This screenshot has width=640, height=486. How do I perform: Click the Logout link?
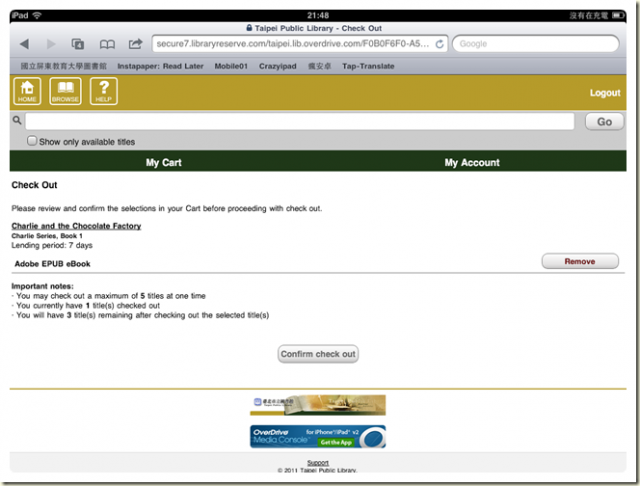605,93
